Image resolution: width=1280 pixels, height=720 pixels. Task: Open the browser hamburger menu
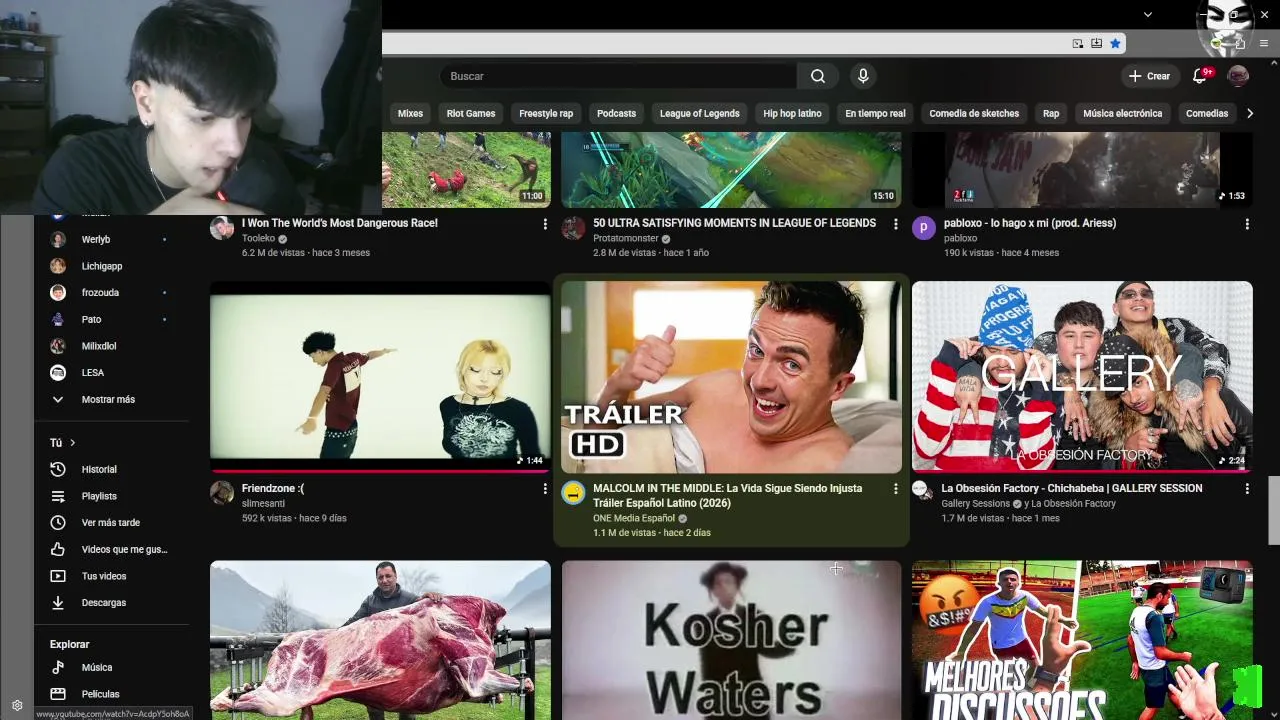pos(1264,43)
